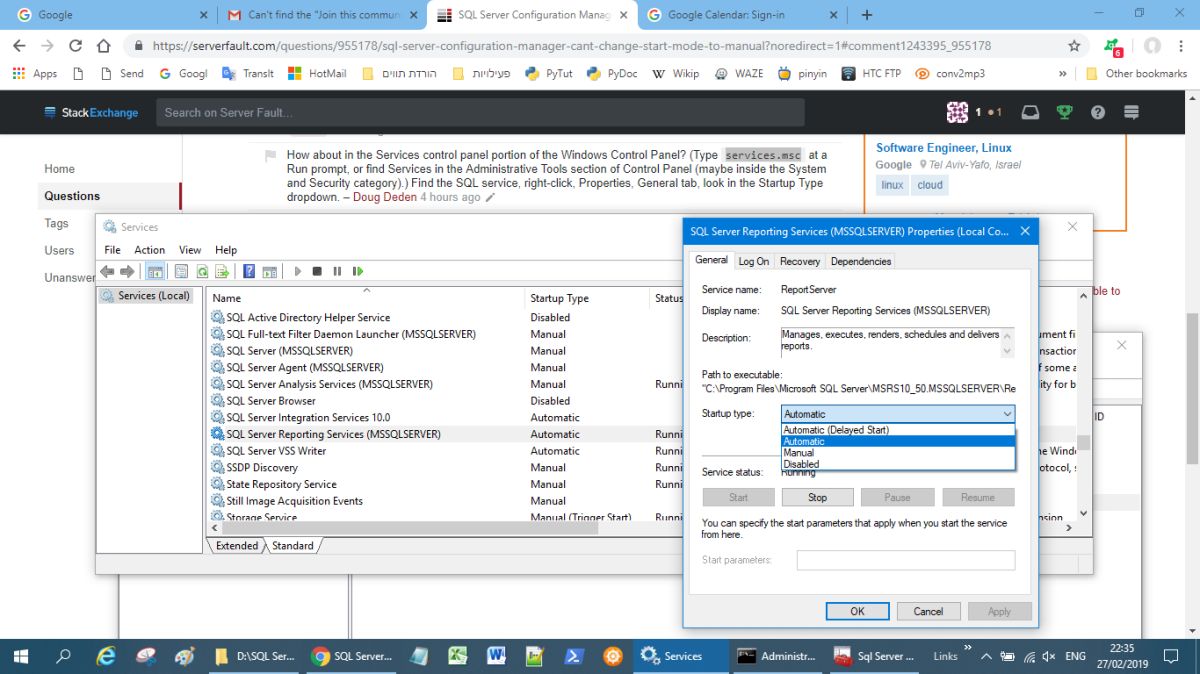Focus the Search on Server Fault box
Viewport: 1200px width, 674px height.
tap(480, 112)
